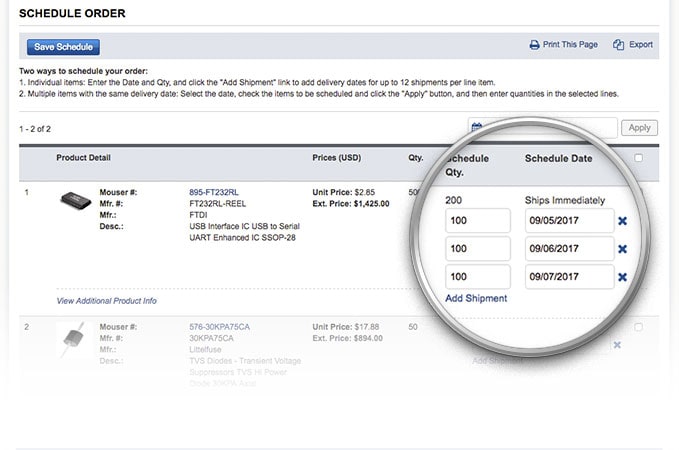Select the 09/06/2017 date input
This screenshot has height=450, width=679.
568,249
